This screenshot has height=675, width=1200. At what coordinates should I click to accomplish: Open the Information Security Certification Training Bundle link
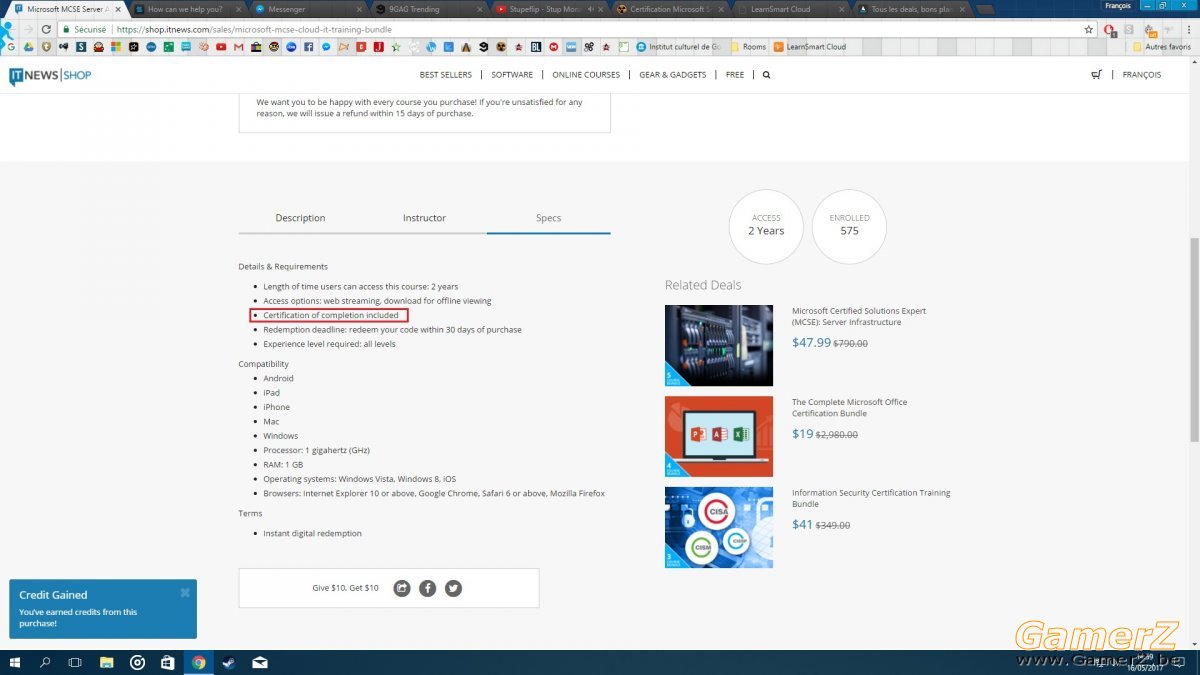click(x=871, y=498)
